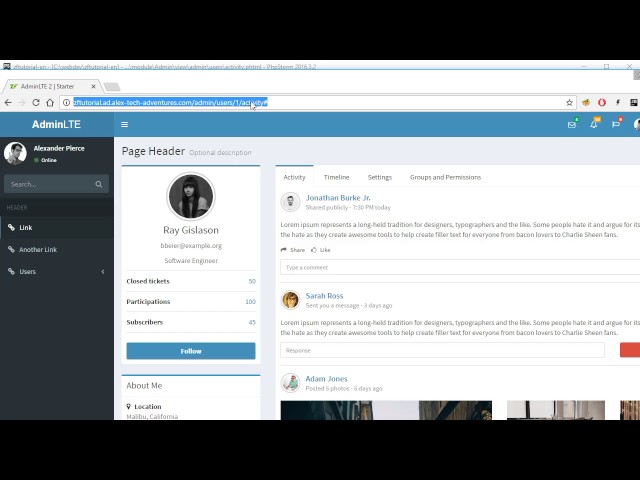Image resolution: width=640 pixels, height=480 pixels.
Task: Click the Like thumbs-up on Jonathan's post
Action: coord(313,250)
